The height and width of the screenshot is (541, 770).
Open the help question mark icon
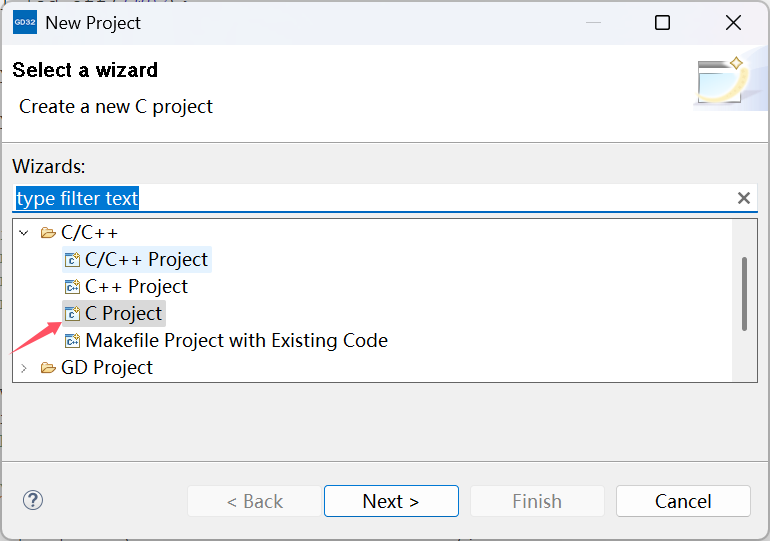pos(33,500)
